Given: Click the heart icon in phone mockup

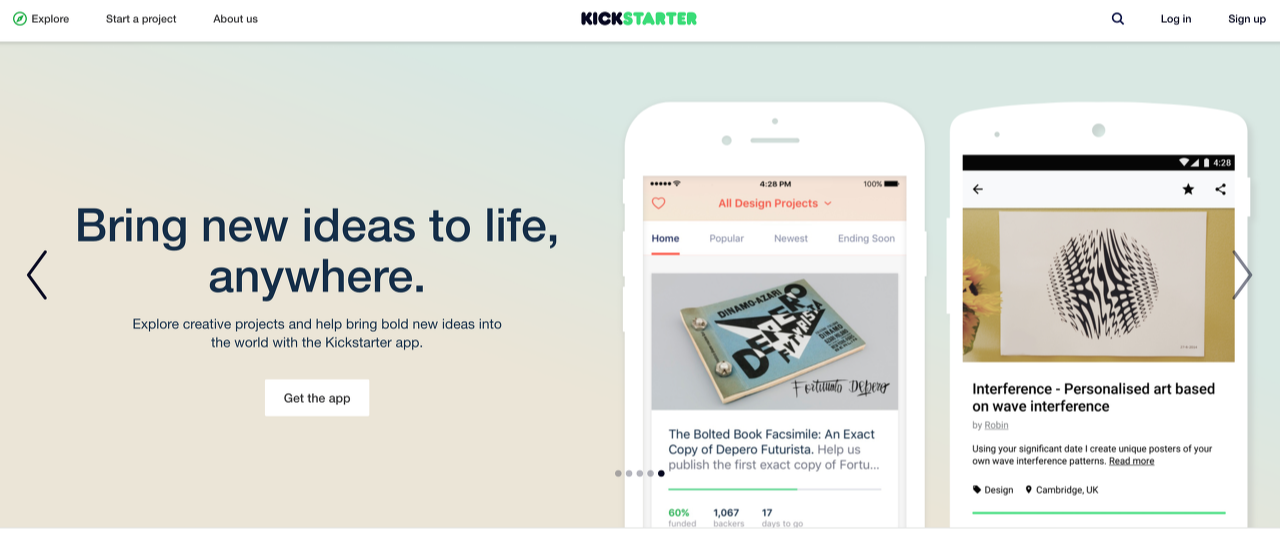Looking at the screenshot, I should coord(658,203).
